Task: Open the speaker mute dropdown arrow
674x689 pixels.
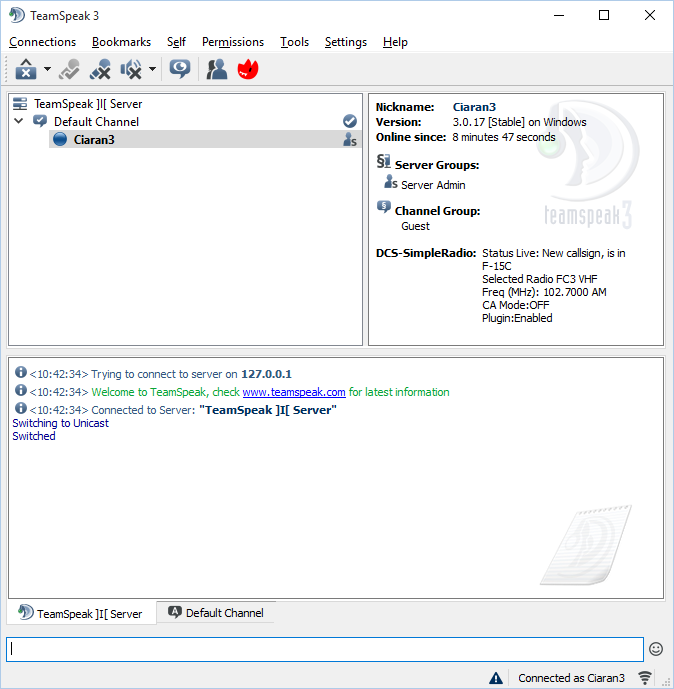Action: tap(152, 69)
